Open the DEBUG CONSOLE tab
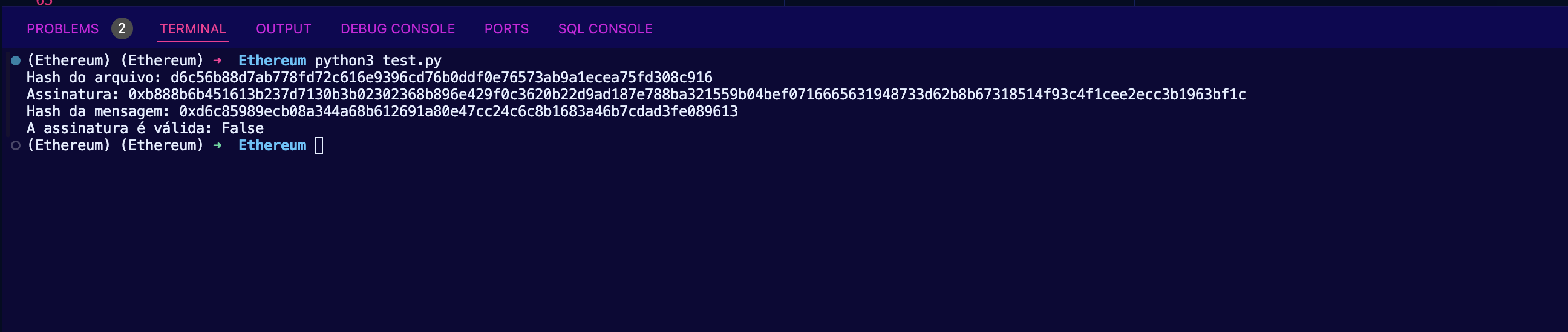This screenshot has width=1568, height=332. [398, 28]
